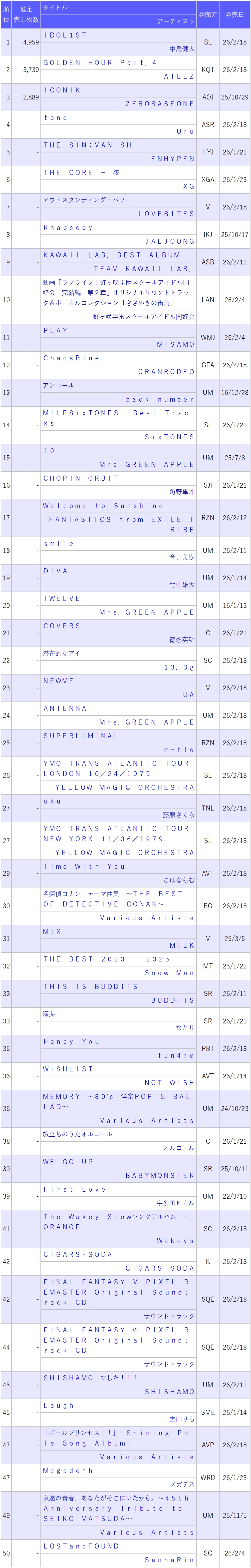The height and width of the screenshot is (1568, 251).
Task: Click the '発売日' column header
Action: pyautogui.click(x=235, y=14)
